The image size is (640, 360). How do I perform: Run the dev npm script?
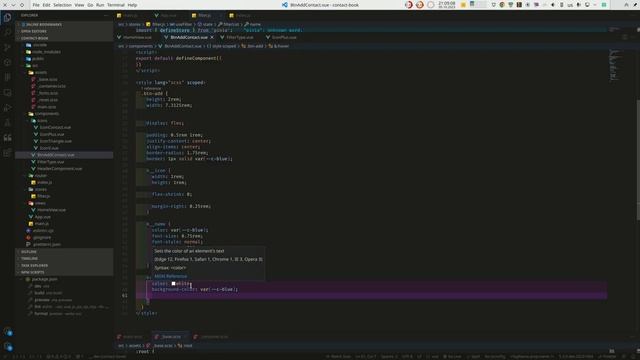64,286
